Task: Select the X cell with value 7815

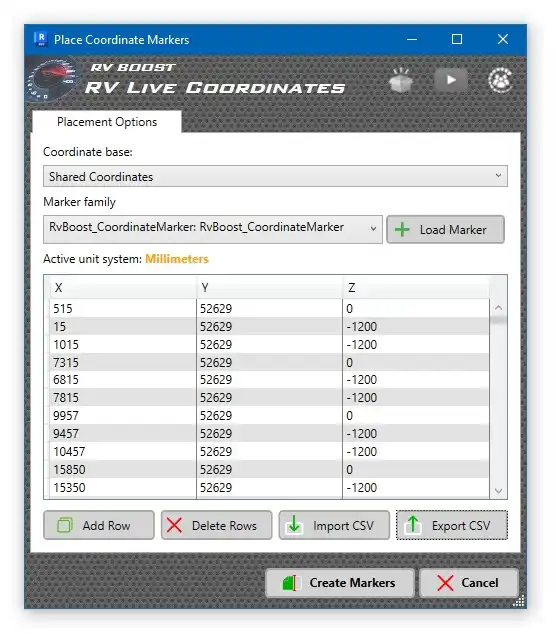Action: tap(123, 397)
